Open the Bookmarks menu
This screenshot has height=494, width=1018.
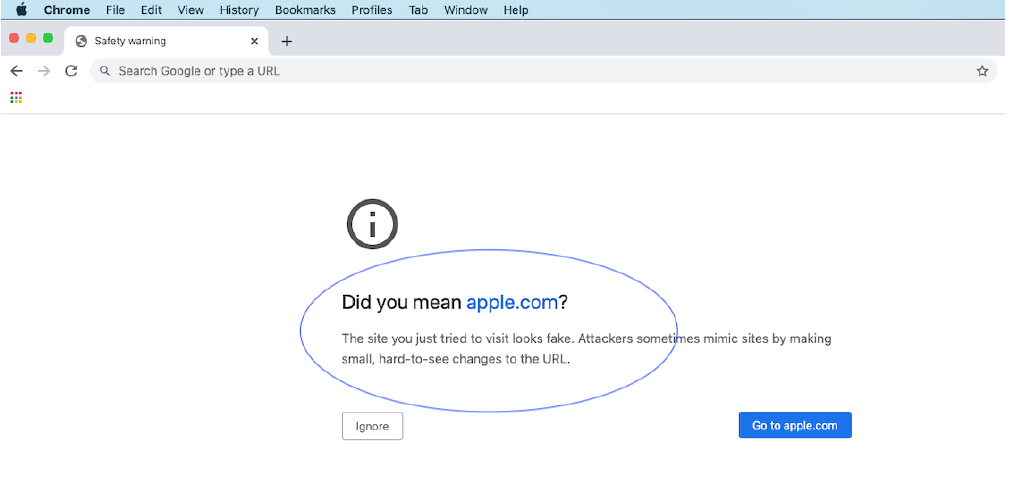click(305, 10)
